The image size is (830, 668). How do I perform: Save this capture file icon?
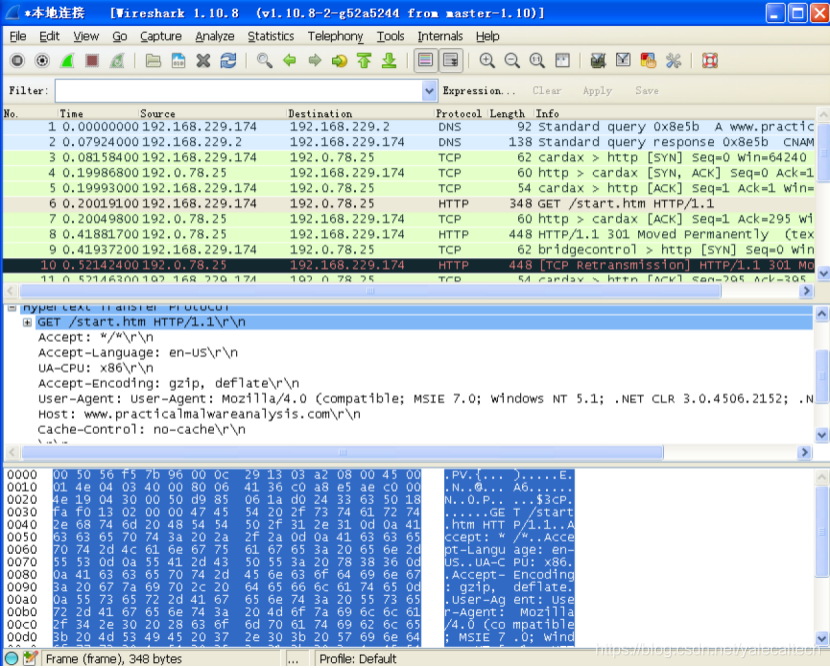tap(178, 60)
